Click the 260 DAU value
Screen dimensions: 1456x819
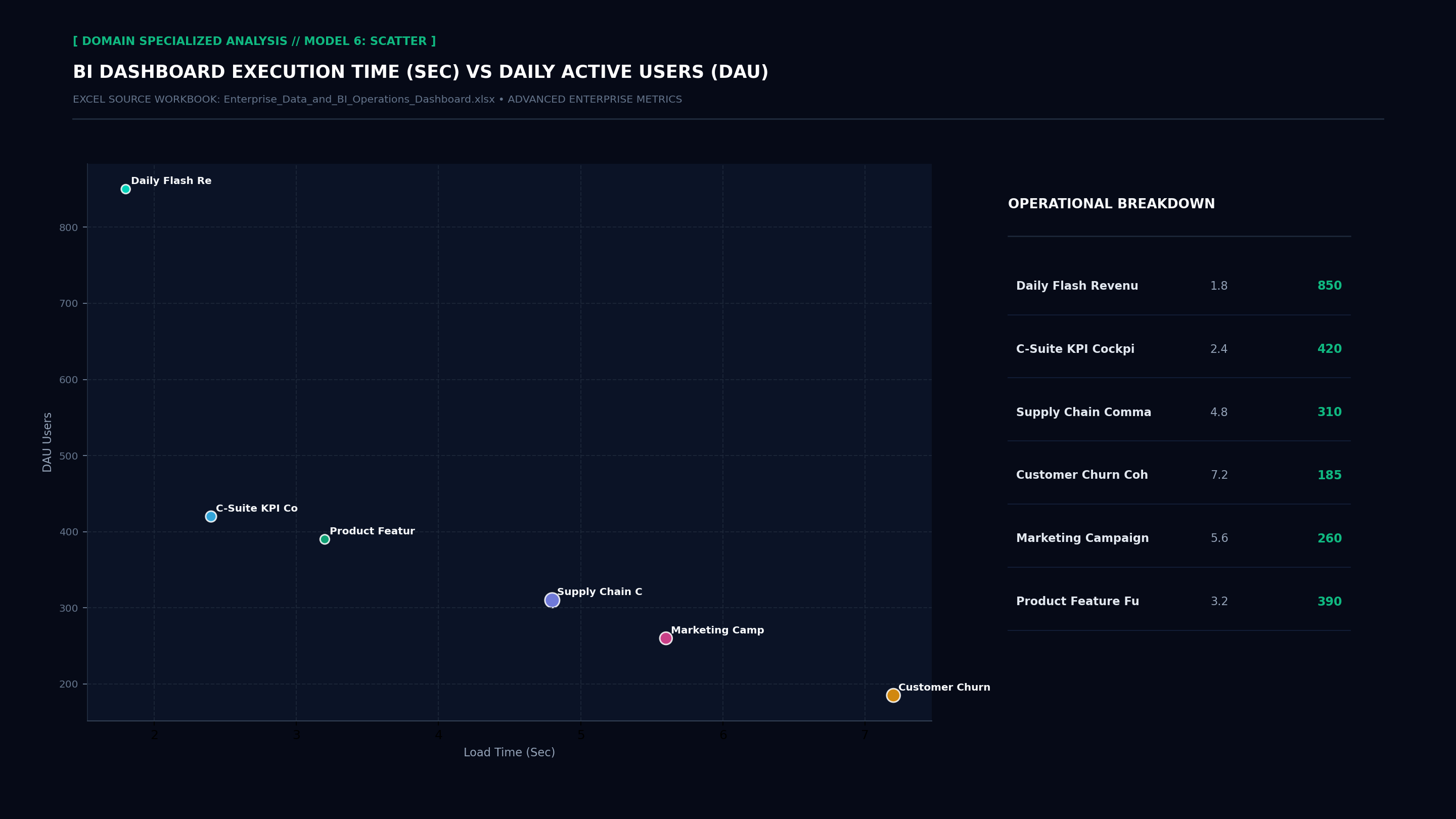(1330, 538)
